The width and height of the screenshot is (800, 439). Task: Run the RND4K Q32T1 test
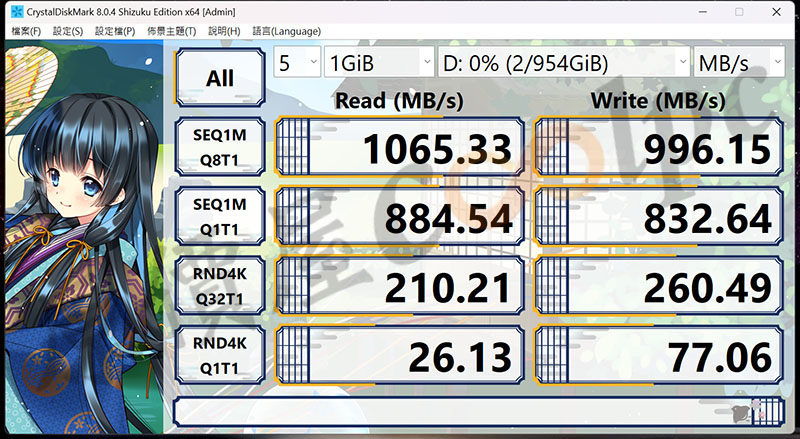[x=220, y=286]
